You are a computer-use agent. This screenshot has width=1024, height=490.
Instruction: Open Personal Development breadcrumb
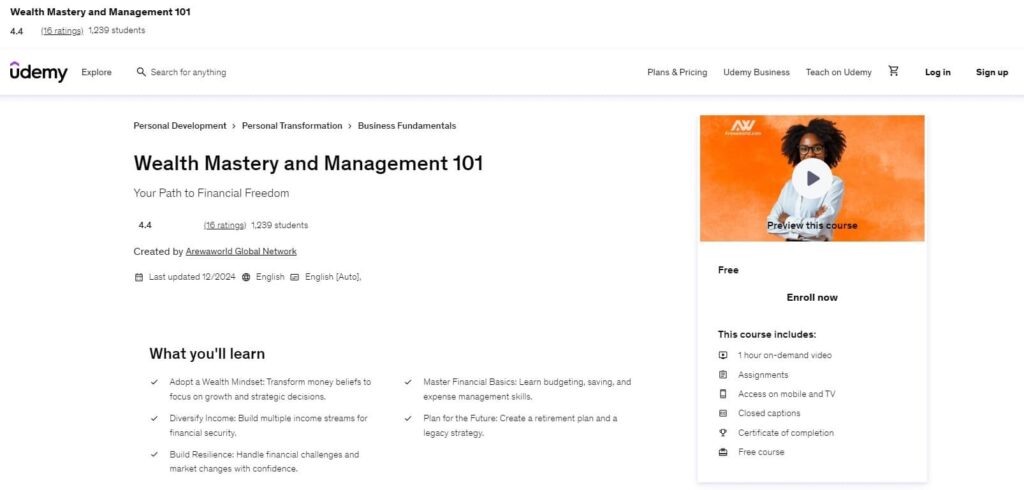coord(180,126)
